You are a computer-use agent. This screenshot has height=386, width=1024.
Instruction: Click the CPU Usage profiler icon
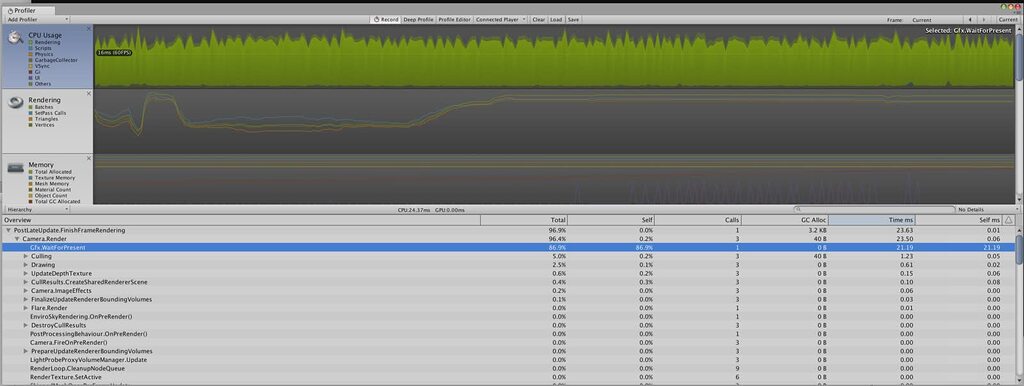[15, 38]
